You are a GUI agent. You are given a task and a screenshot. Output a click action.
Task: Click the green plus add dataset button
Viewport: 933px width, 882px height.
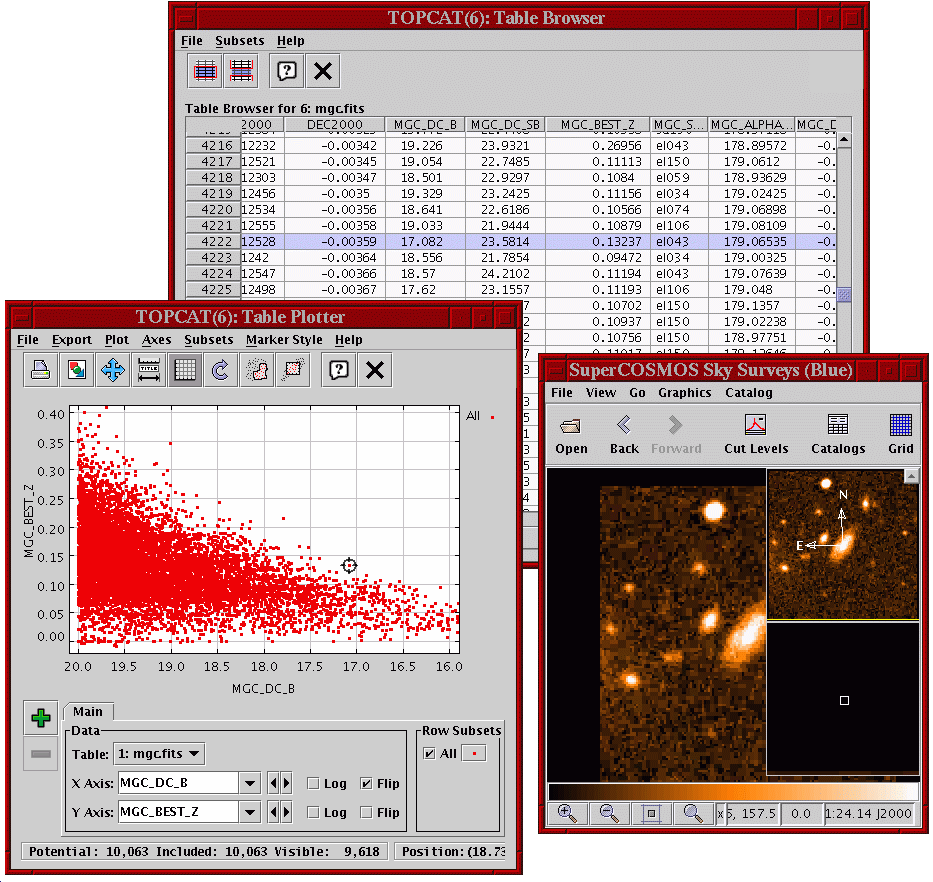coord(41,718)
